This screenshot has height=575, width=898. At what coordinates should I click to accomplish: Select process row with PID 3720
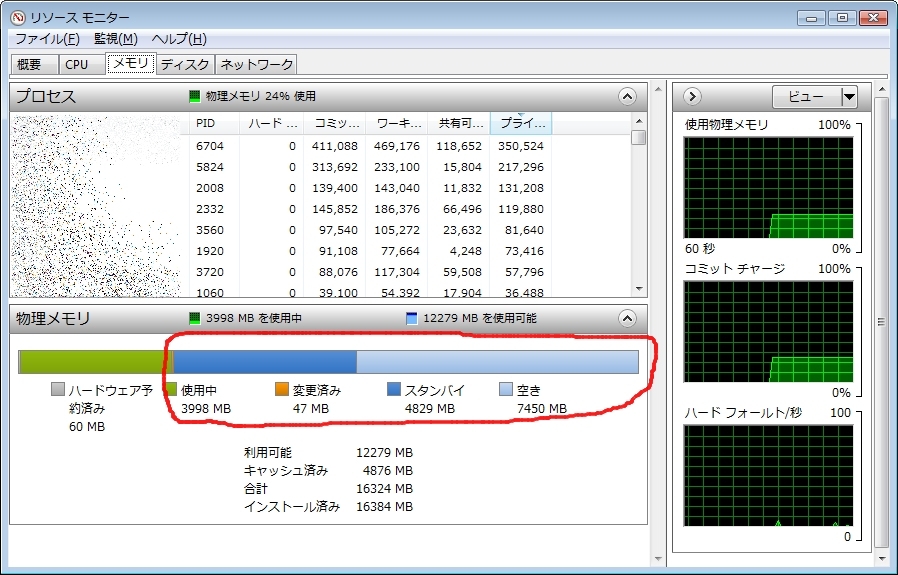(x=321, y=272)
